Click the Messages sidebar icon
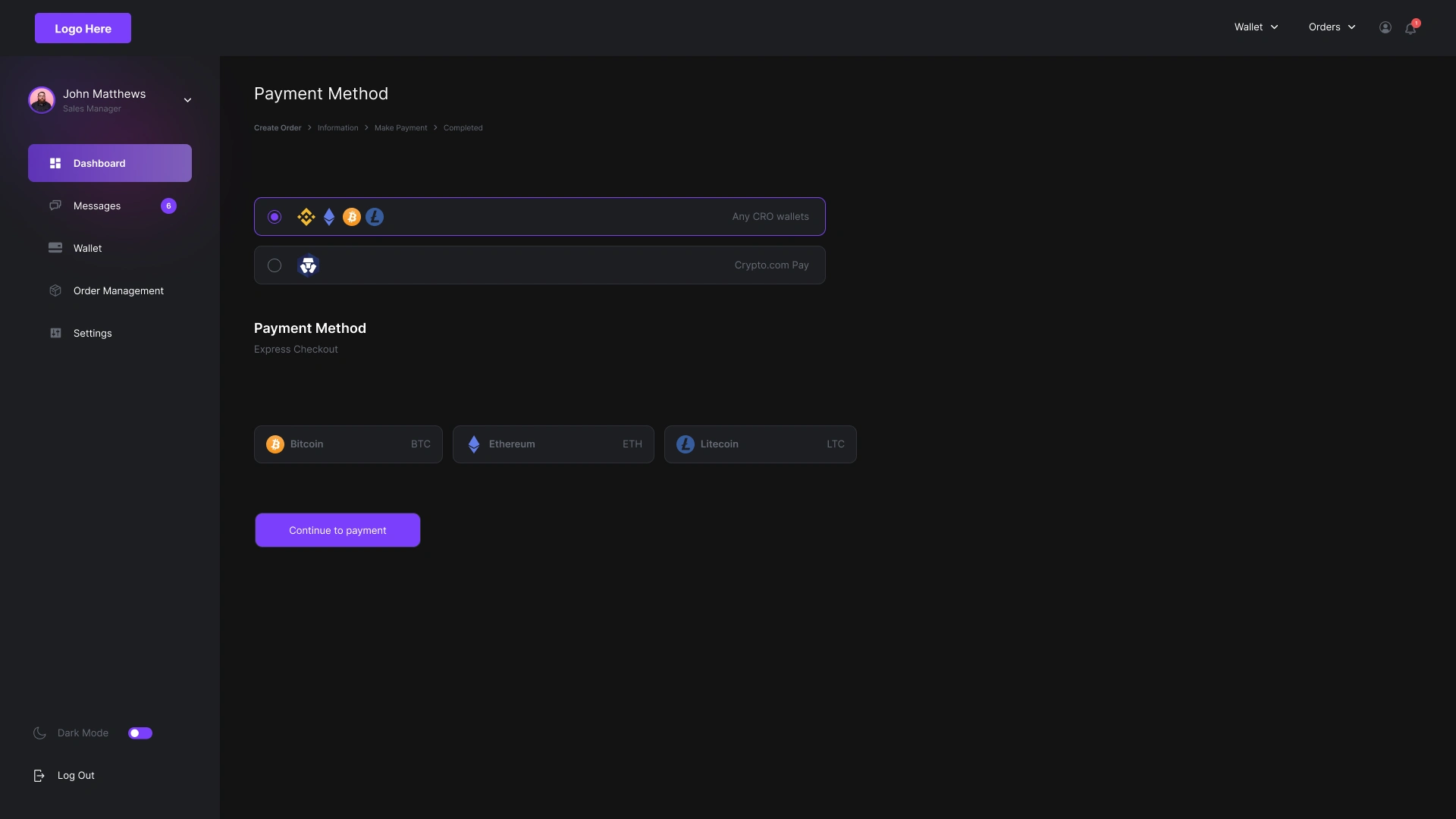Image resolution: width=1456 pixels, height=819 pixels. pos(55,206)
